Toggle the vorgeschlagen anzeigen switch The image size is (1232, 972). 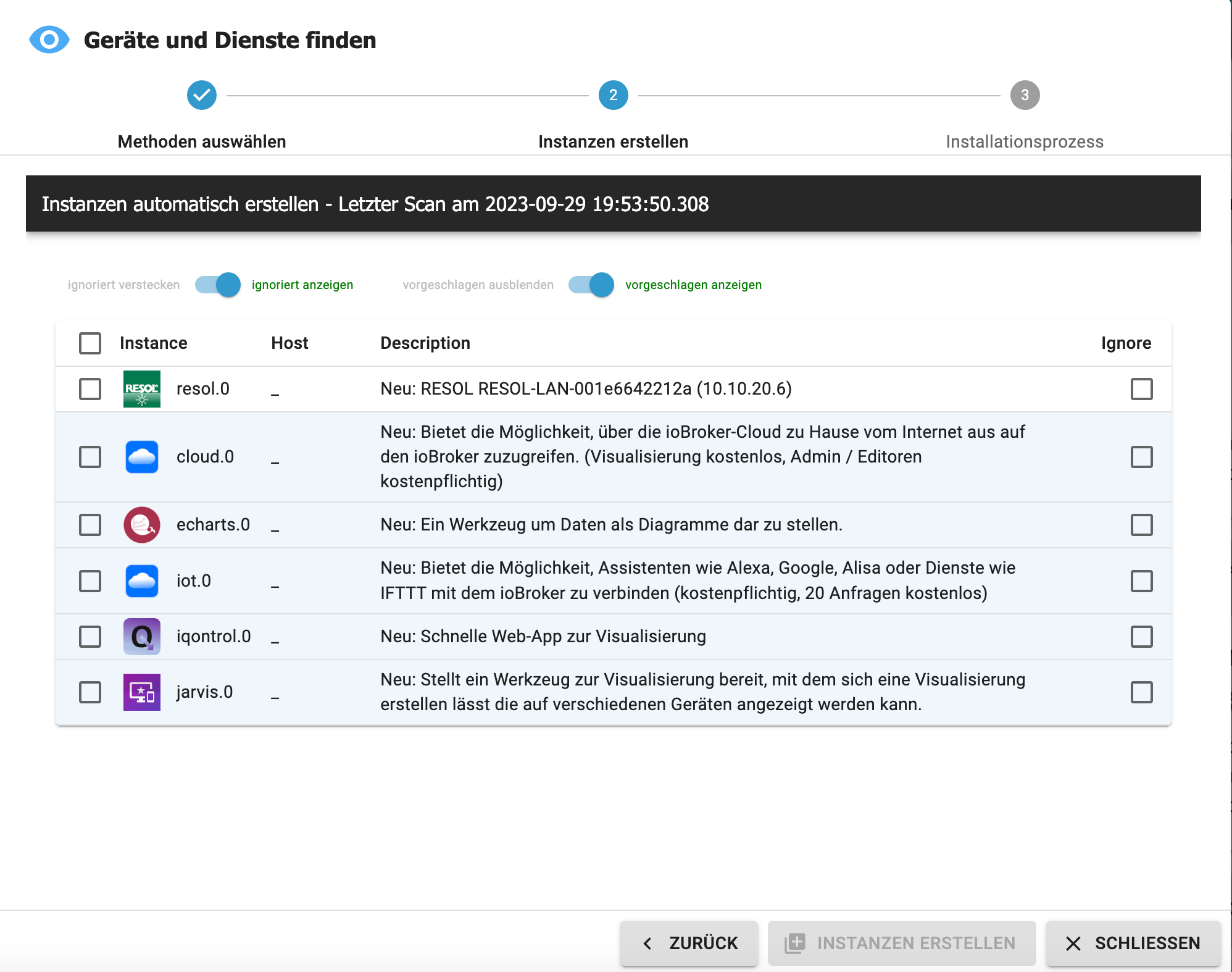591,285
